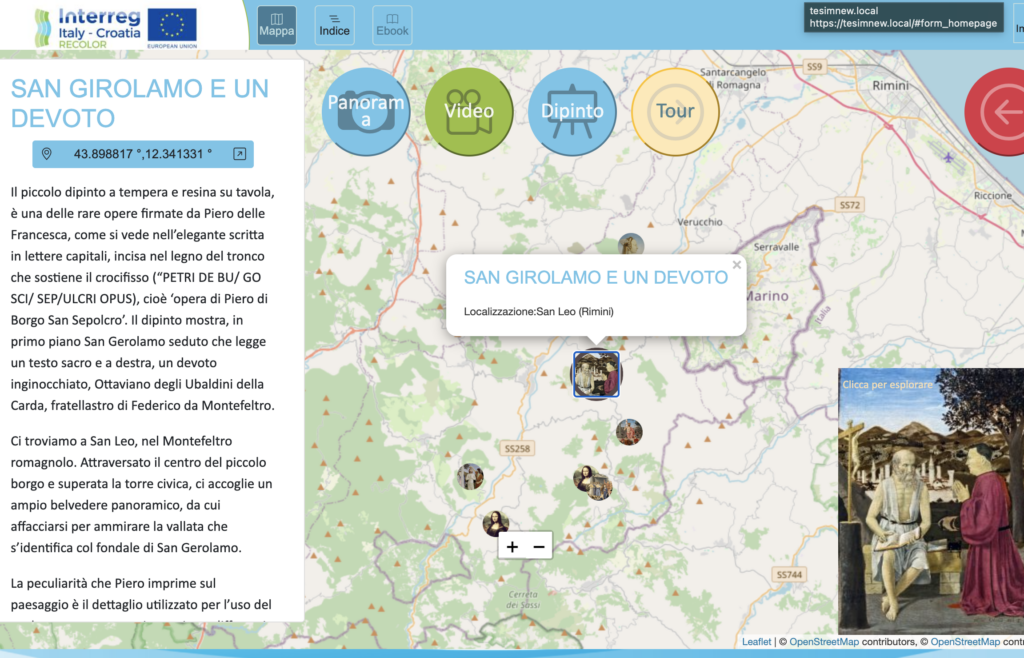This screenshot has width=1024, height=658.
Task: Select the Mona Lisa marker overlapping another marker
Action: 585,478
